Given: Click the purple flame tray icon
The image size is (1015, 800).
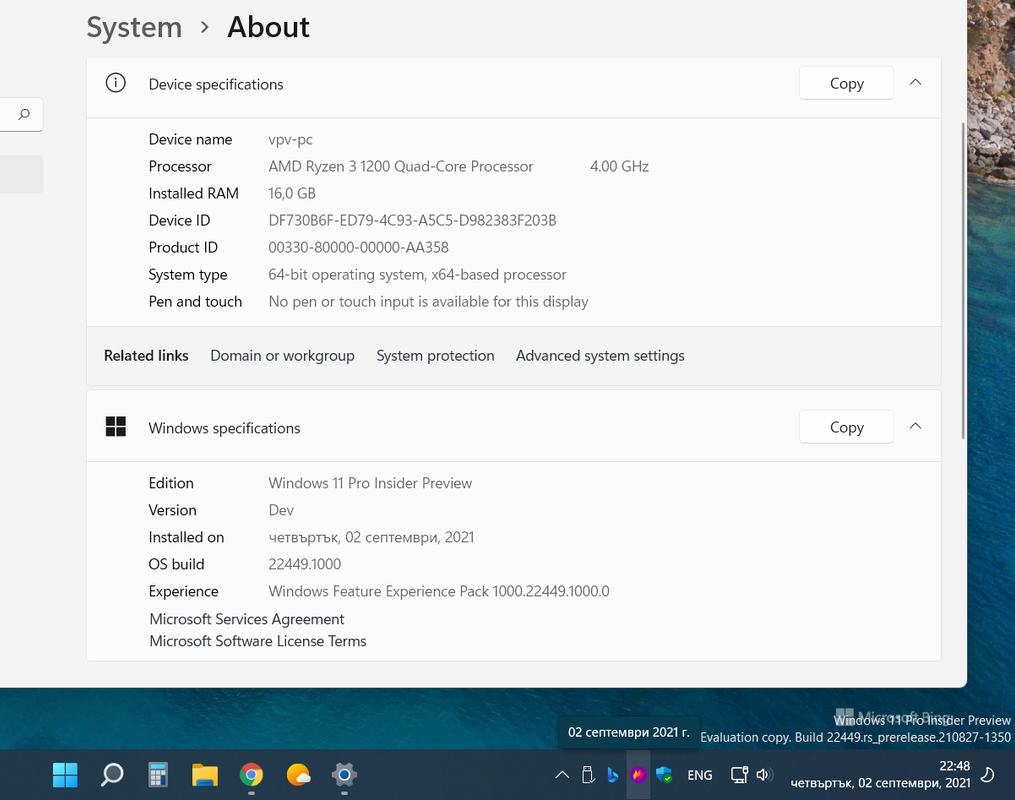Looking at the screenshot, I should pos(638,775).
